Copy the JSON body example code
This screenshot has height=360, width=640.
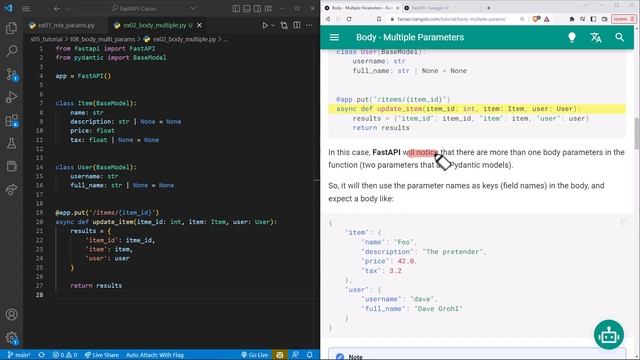pos(624,223)
